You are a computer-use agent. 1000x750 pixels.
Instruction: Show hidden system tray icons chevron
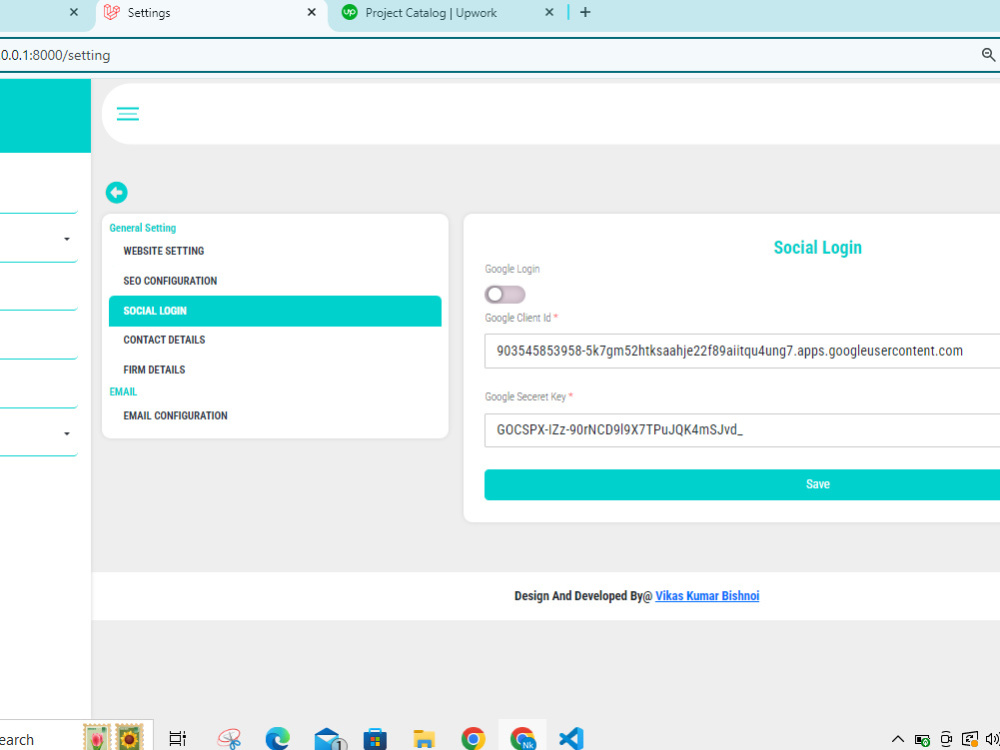point(897,740)
